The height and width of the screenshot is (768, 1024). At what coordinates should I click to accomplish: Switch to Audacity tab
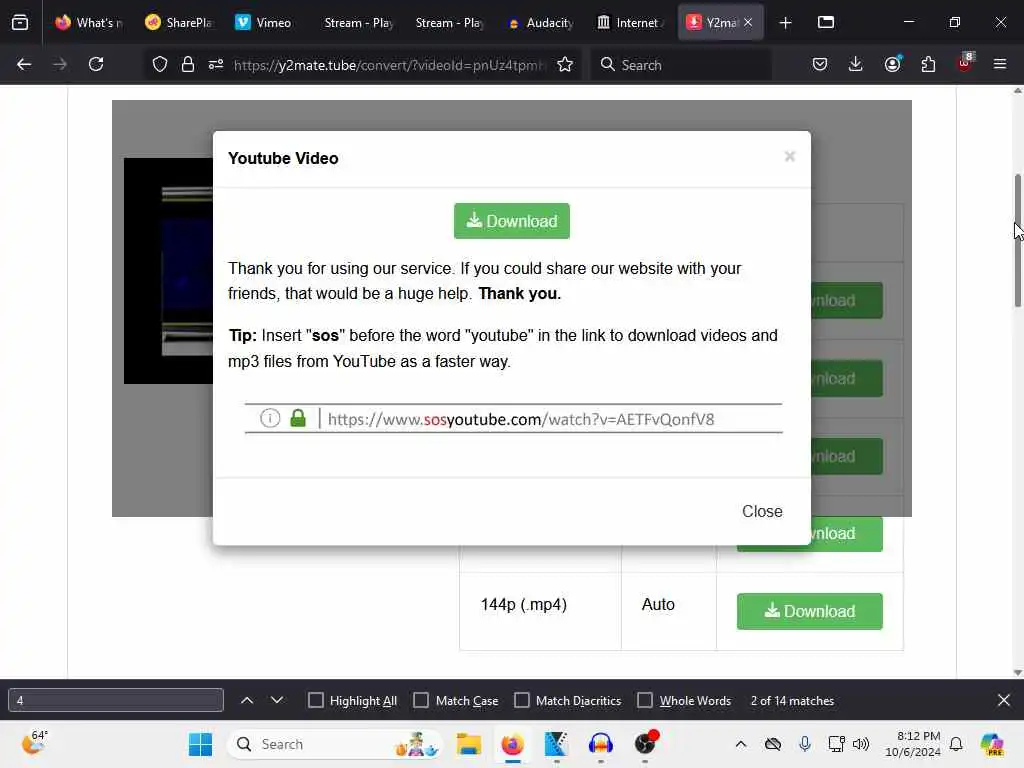click(542, 23)
